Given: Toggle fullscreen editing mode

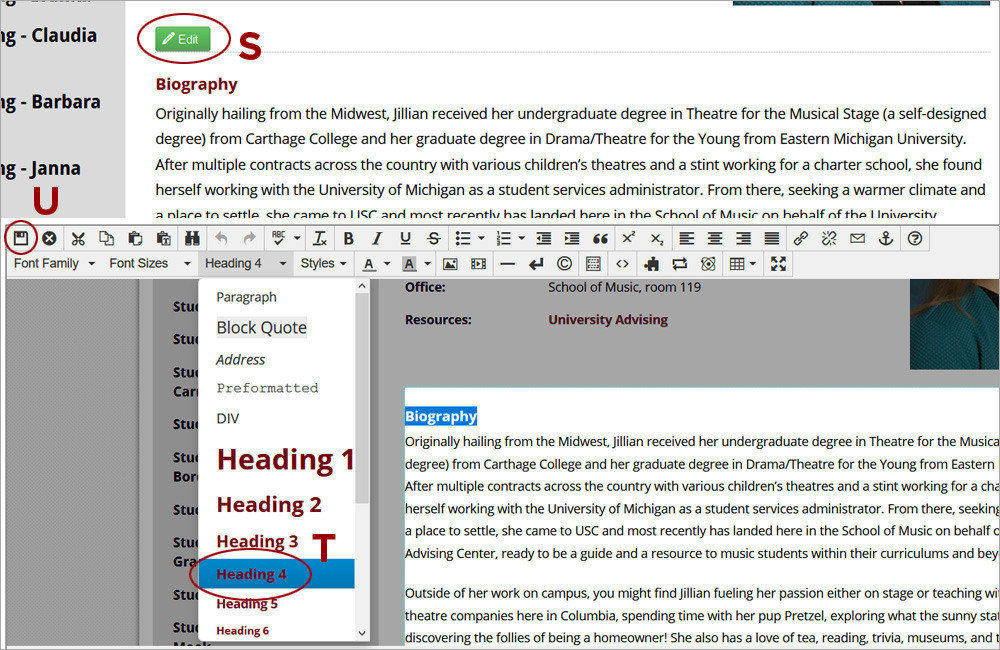Looking at the screenshot, I should pos(778,264).
